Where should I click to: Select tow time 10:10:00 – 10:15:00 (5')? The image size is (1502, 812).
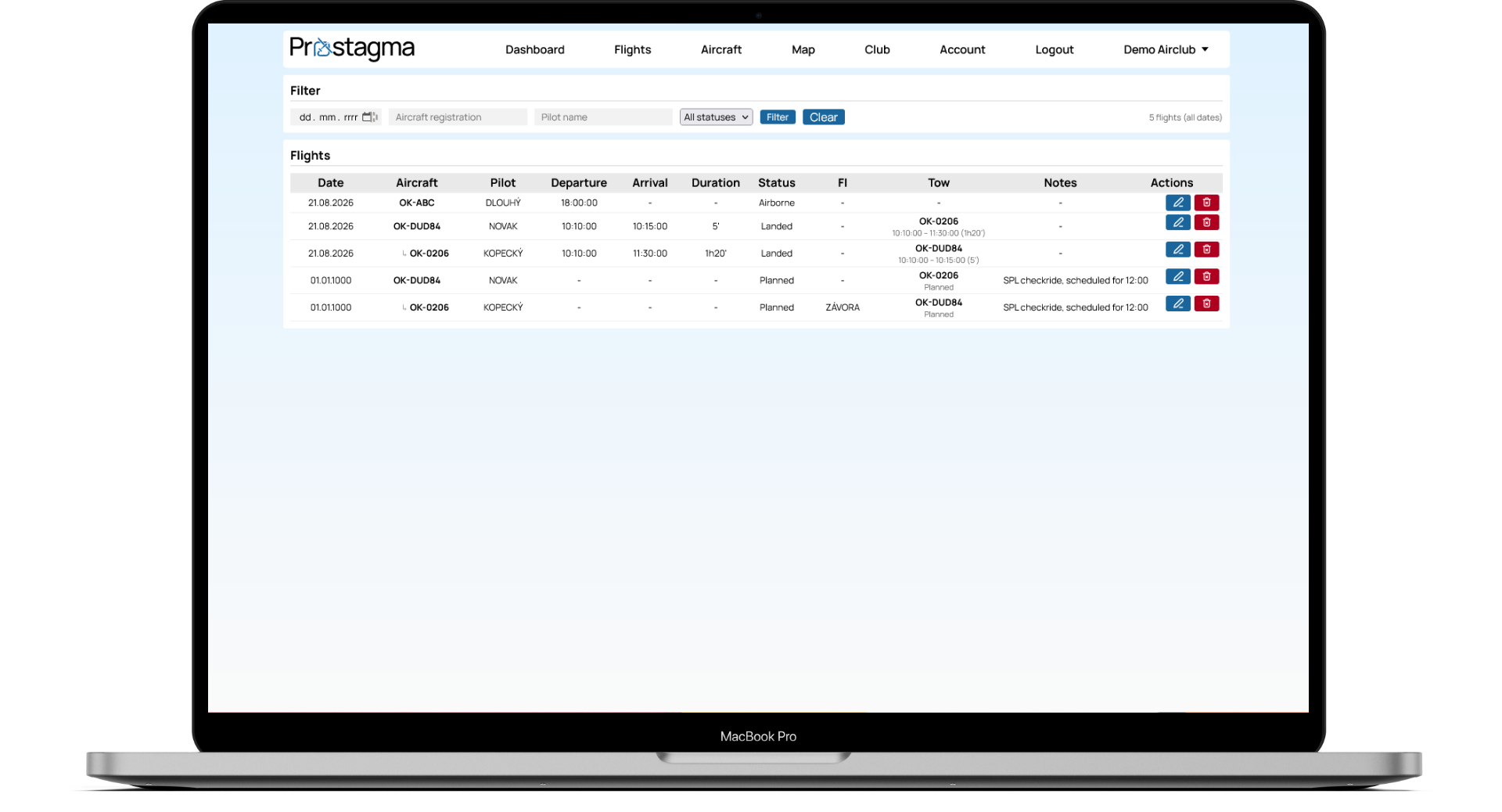938,260
